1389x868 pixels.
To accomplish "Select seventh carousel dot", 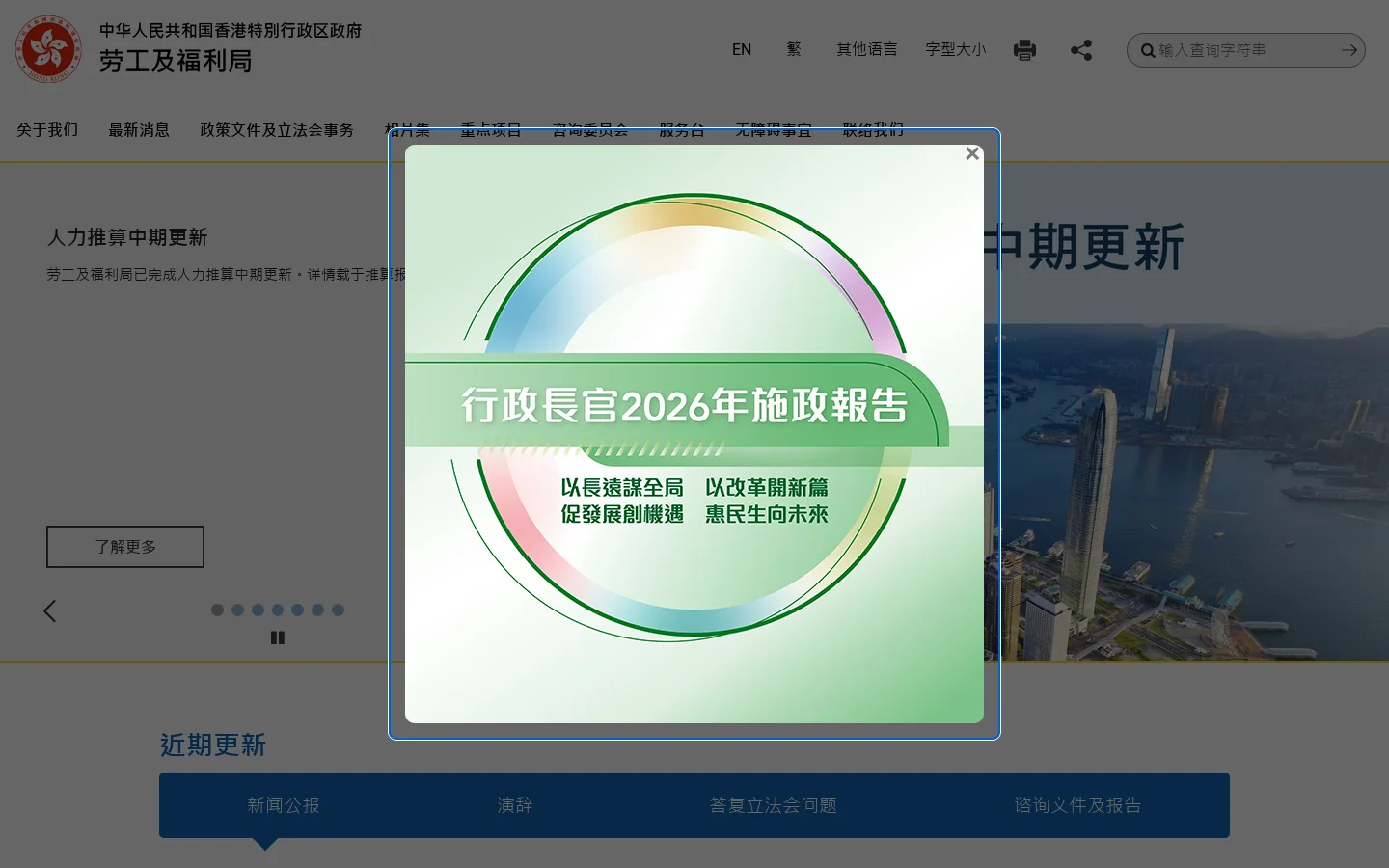I will (x=338, y=610).
